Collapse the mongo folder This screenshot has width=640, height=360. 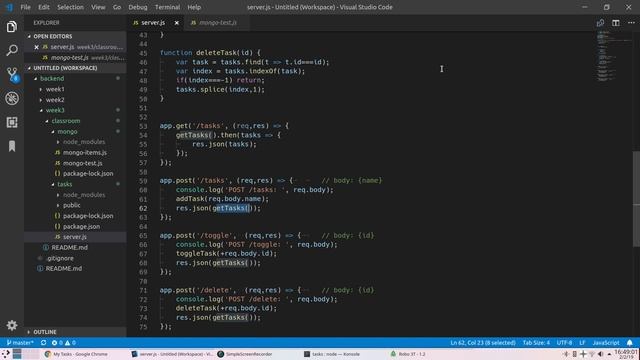[67, 131]
